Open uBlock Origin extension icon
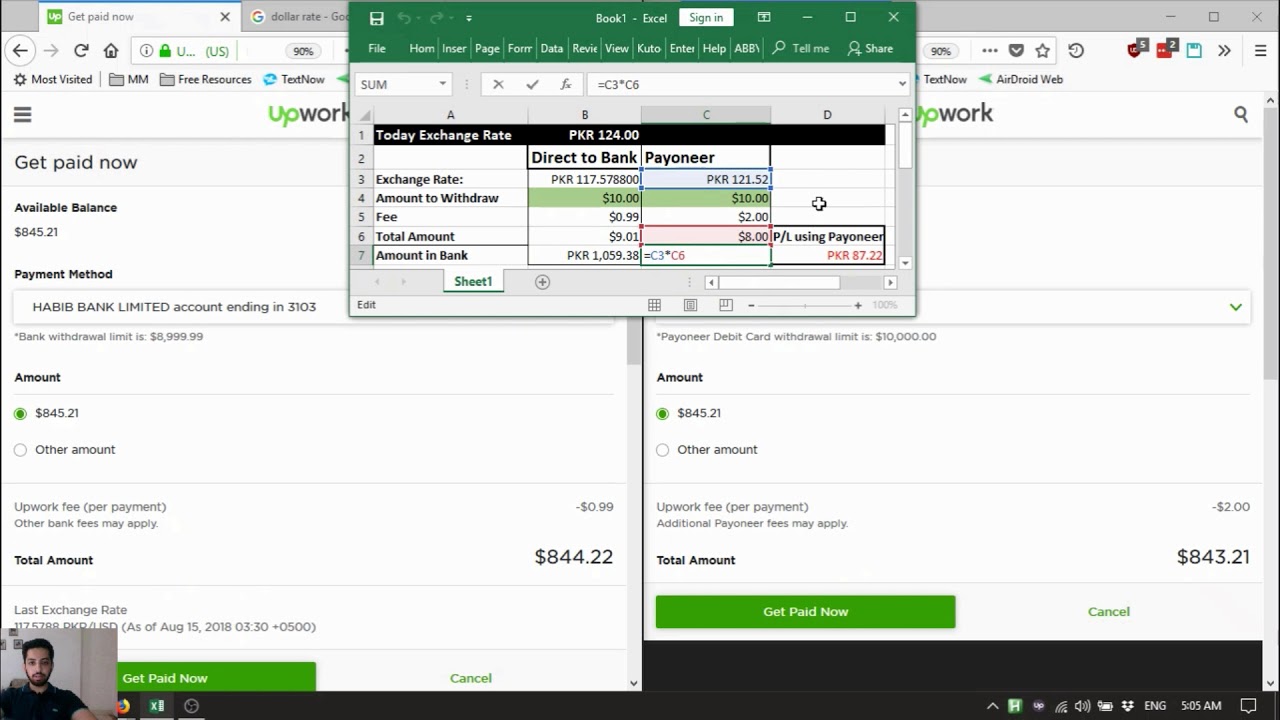1280x720 pixels. point(1134,50)
